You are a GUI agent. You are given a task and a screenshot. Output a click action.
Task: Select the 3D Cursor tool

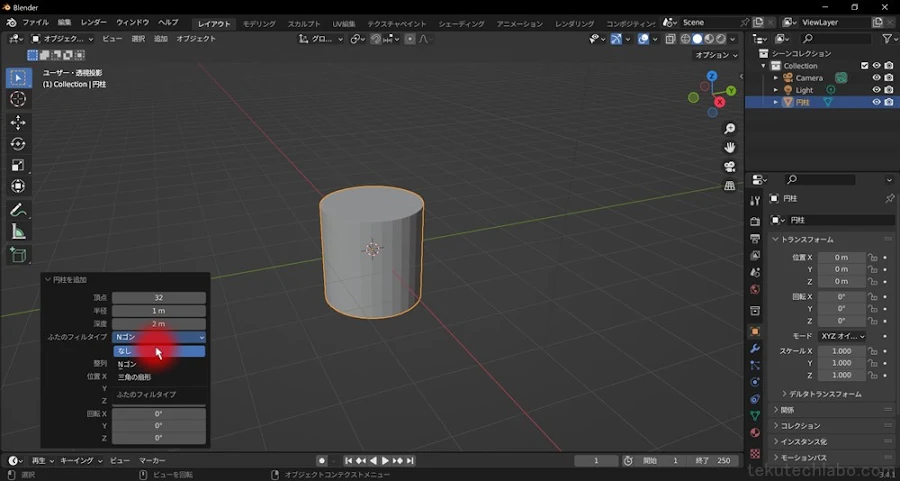[18, 99]
